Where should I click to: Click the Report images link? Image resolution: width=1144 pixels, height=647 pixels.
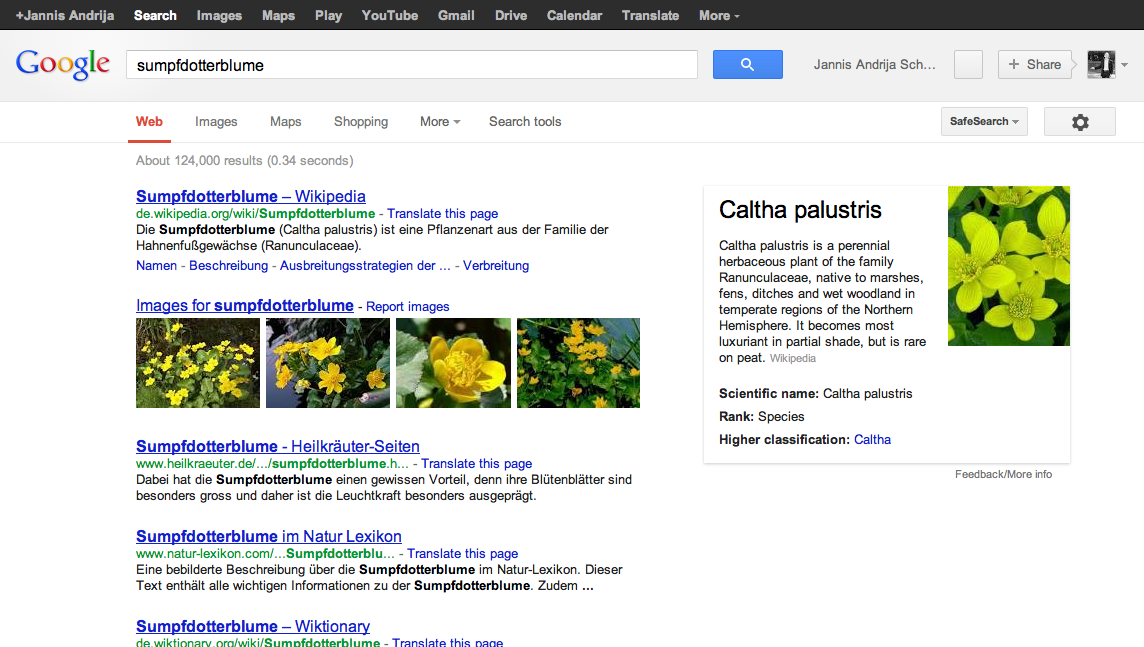[407, 306]
